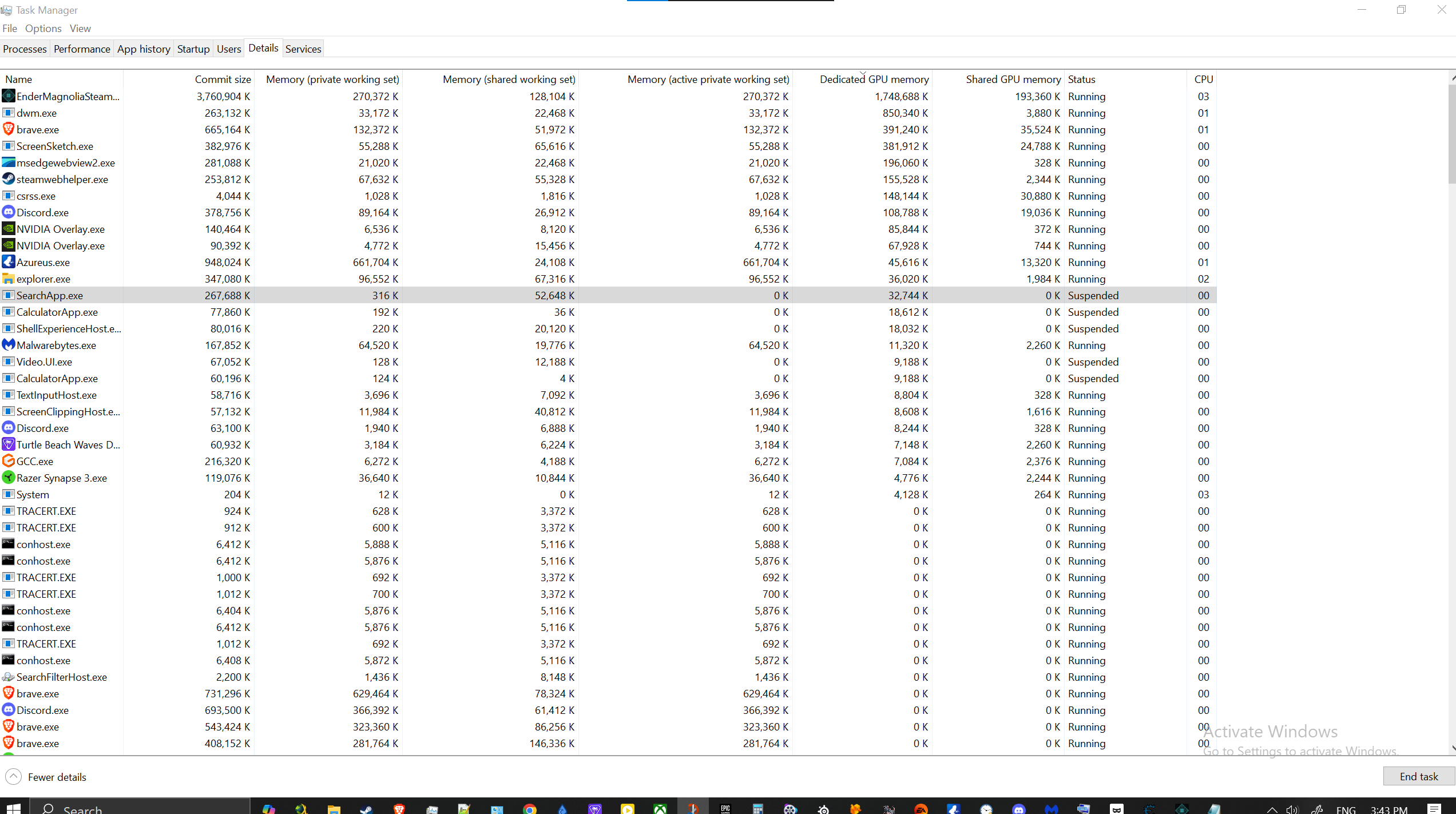The image size is (1456, 814).
Task: Click the EnderMagnoliaSteam process icon
Action: 9,96
